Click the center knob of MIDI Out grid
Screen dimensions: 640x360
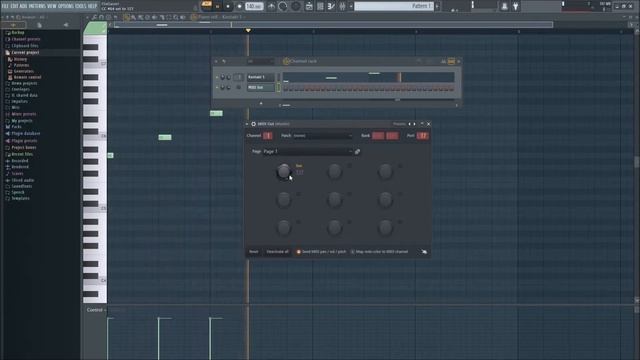click(x=334, y=200)
